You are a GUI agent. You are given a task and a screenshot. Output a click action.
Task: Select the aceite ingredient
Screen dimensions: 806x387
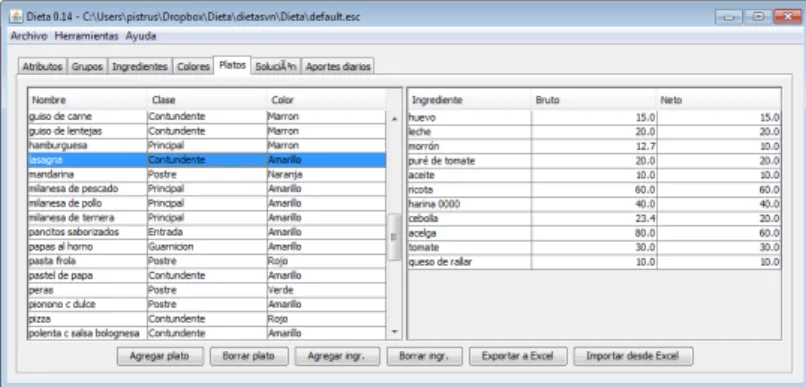tap(594, 175)
